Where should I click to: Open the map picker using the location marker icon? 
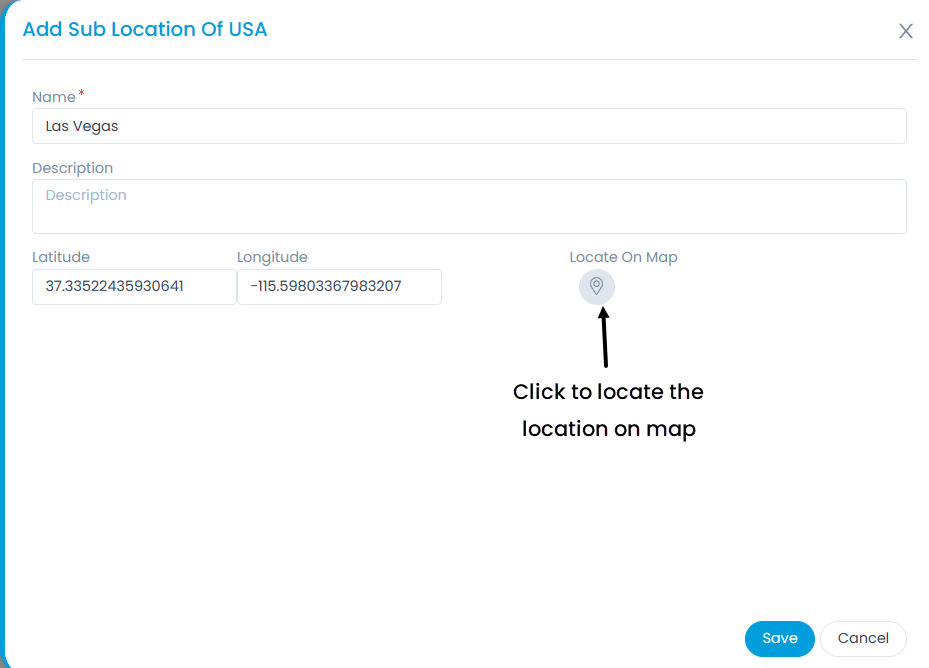(x=597, y=287)
